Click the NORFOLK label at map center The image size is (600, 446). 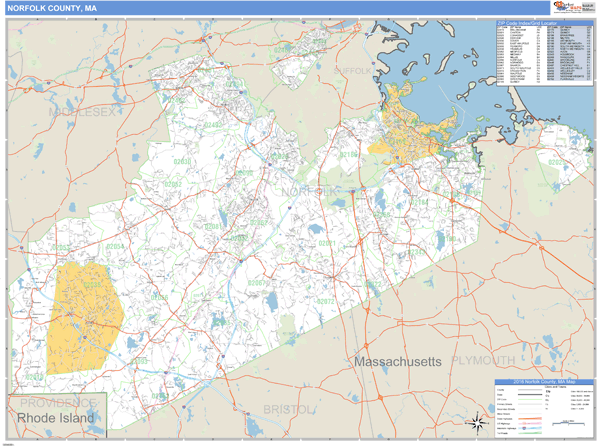coord(312,190)
